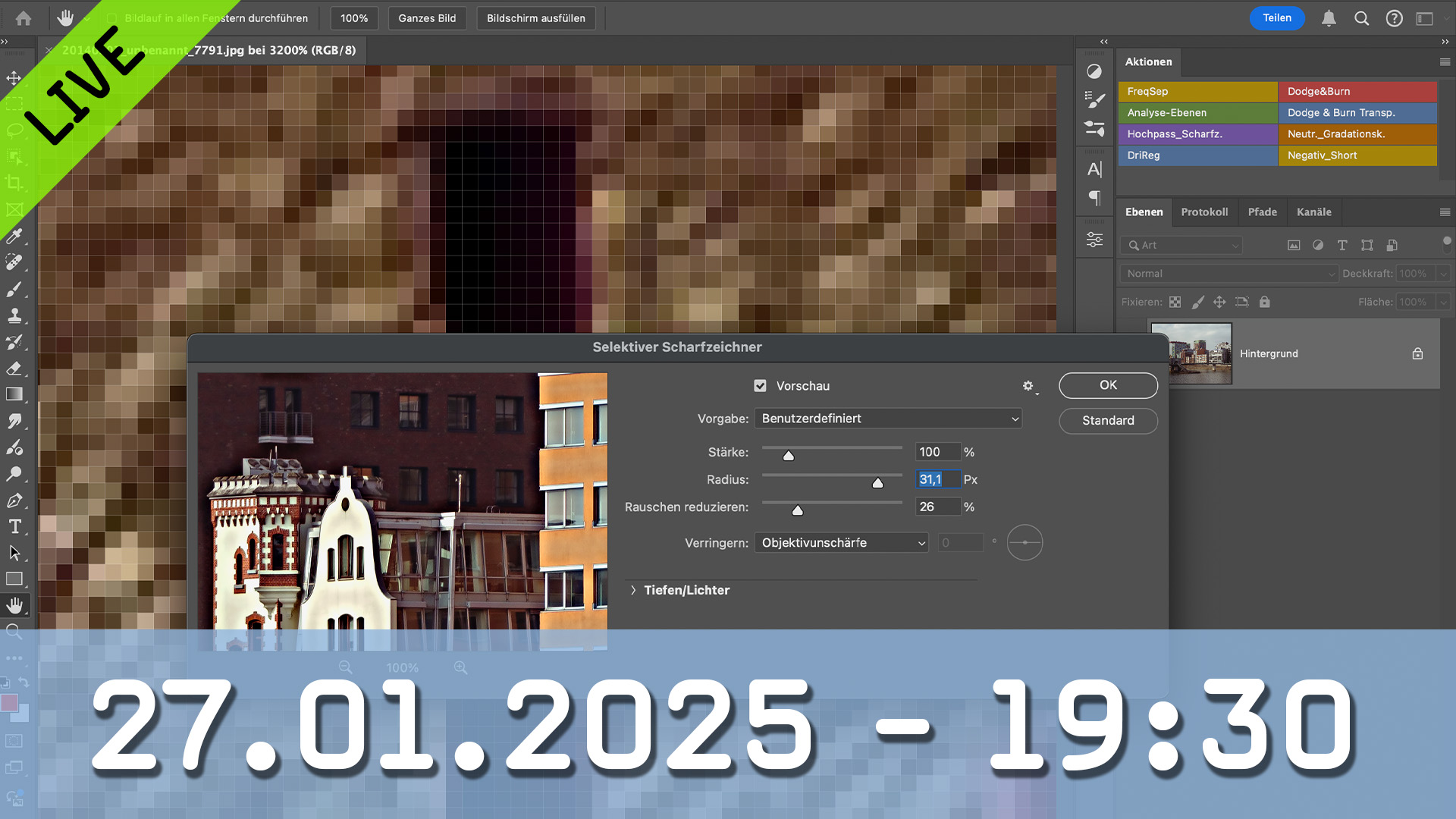Click the Standard button
The image size is (1456, 819).
pyautogui.click(x=1108, y=421)
